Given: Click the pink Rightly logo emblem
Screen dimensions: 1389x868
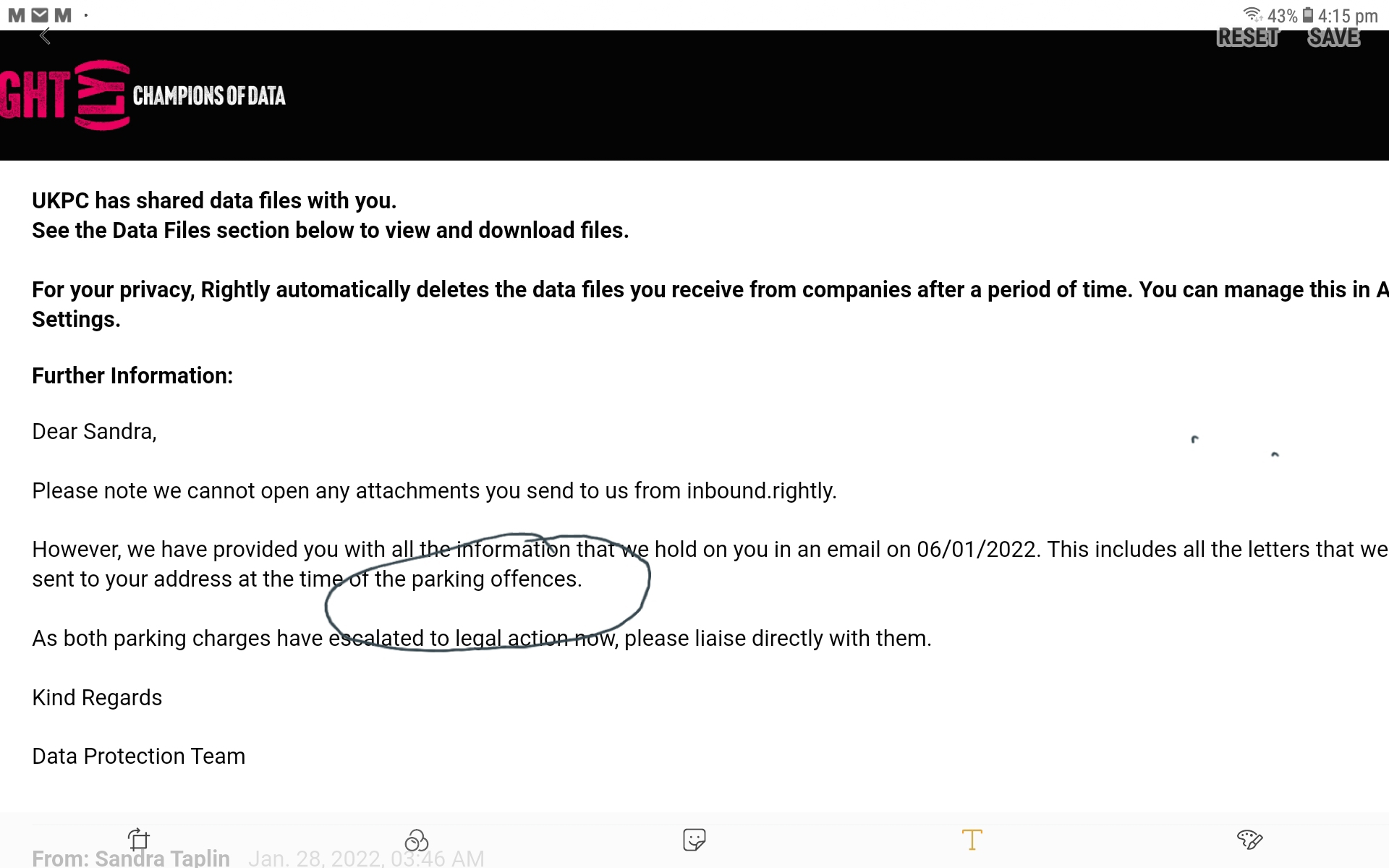Looking at the screenshot, I should tap(103, 95).
